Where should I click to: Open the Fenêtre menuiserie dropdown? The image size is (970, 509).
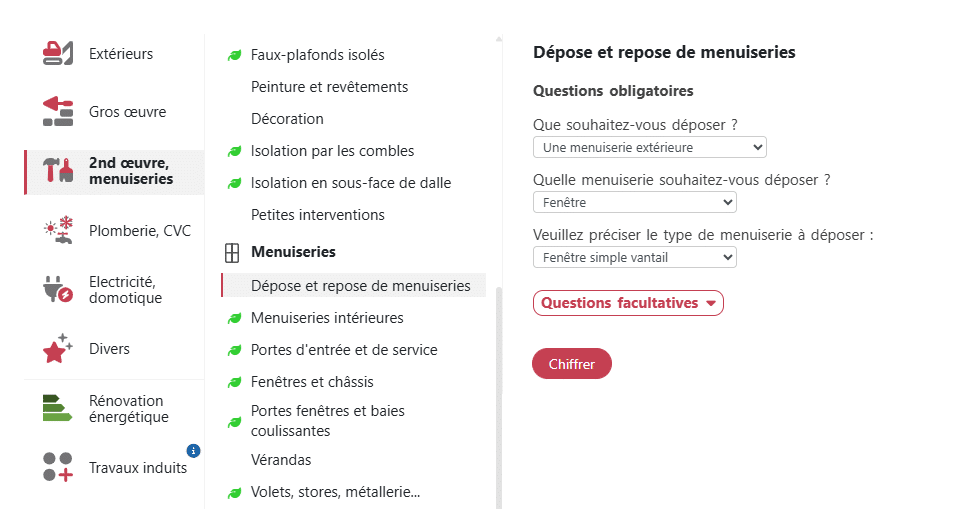pyautogui.click(x=634, y=202)
